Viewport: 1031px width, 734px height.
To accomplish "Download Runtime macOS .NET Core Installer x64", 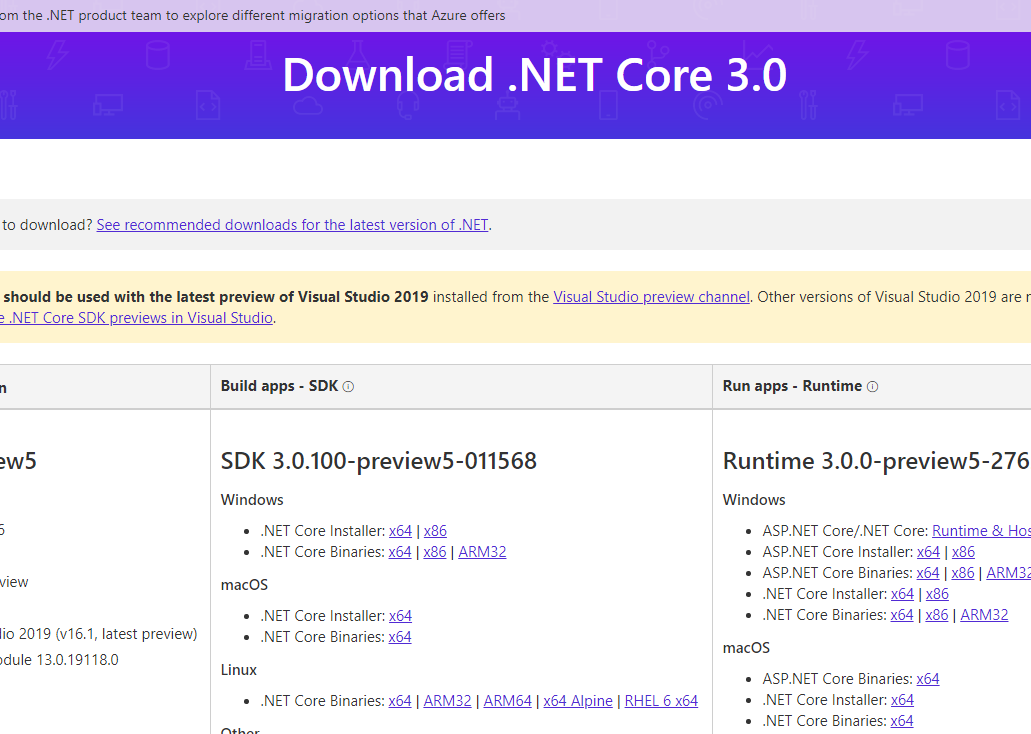I will tap(902, 700).
